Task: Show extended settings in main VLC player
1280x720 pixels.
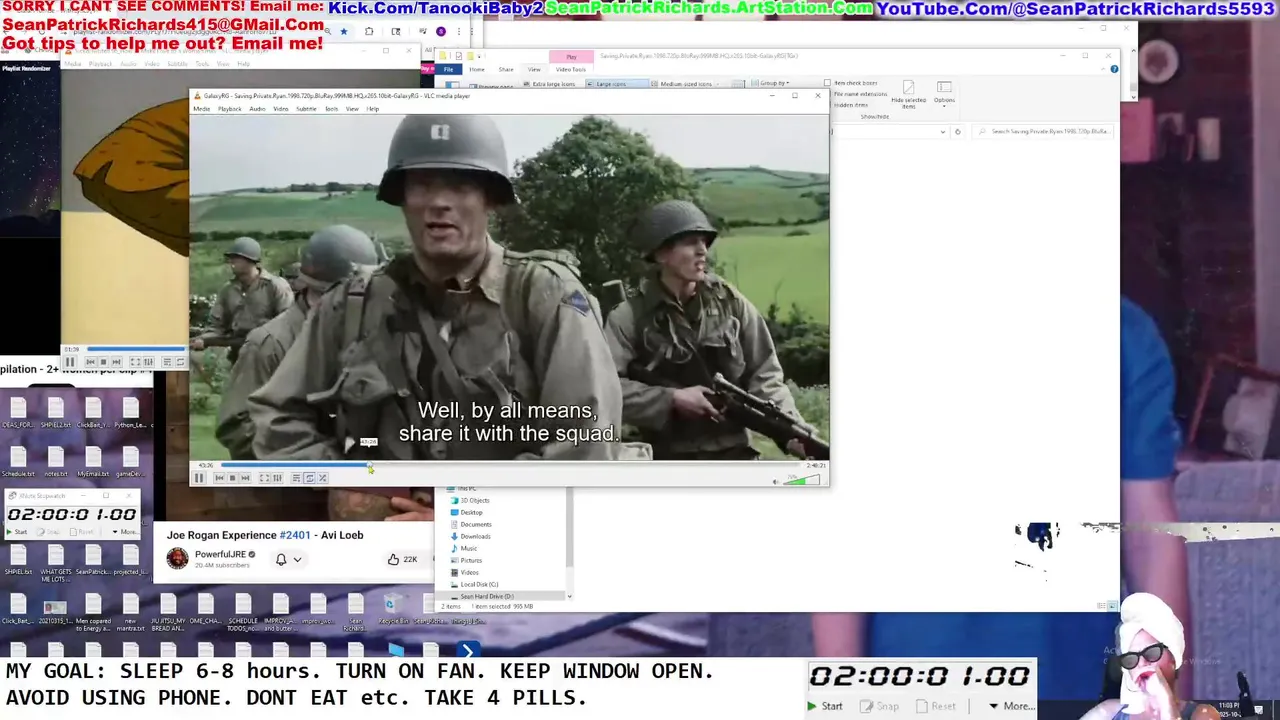Action: pyautogui.click(x=277, y=478)
